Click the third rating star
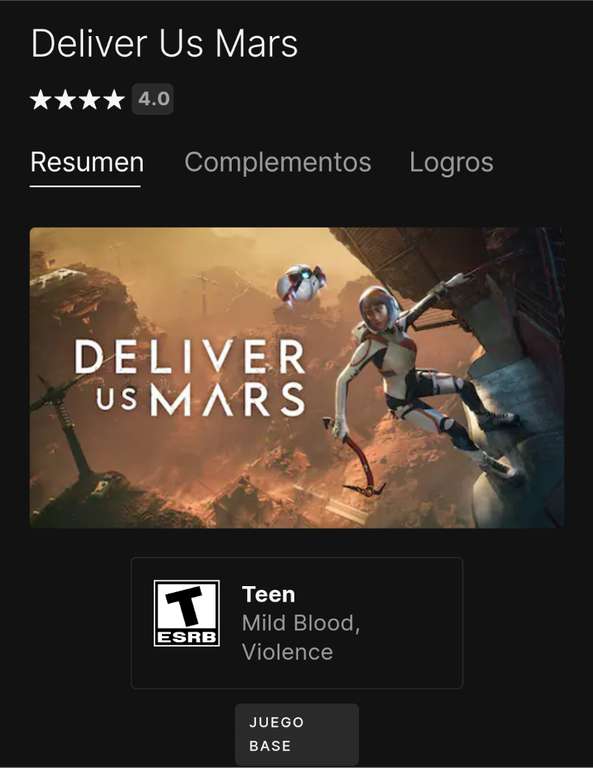 pos(90,99)
